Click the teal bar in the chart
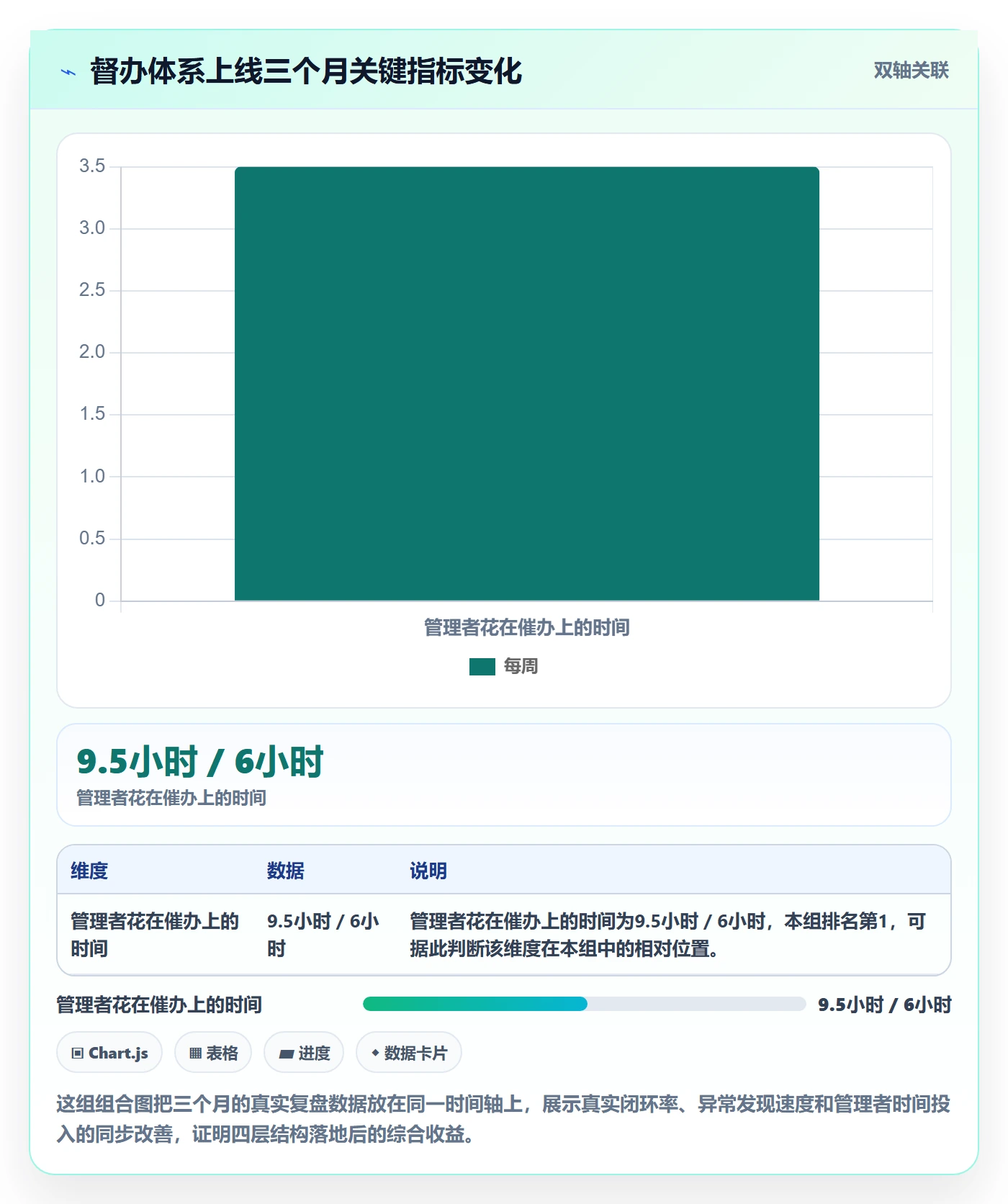 [x=527, y=383]
